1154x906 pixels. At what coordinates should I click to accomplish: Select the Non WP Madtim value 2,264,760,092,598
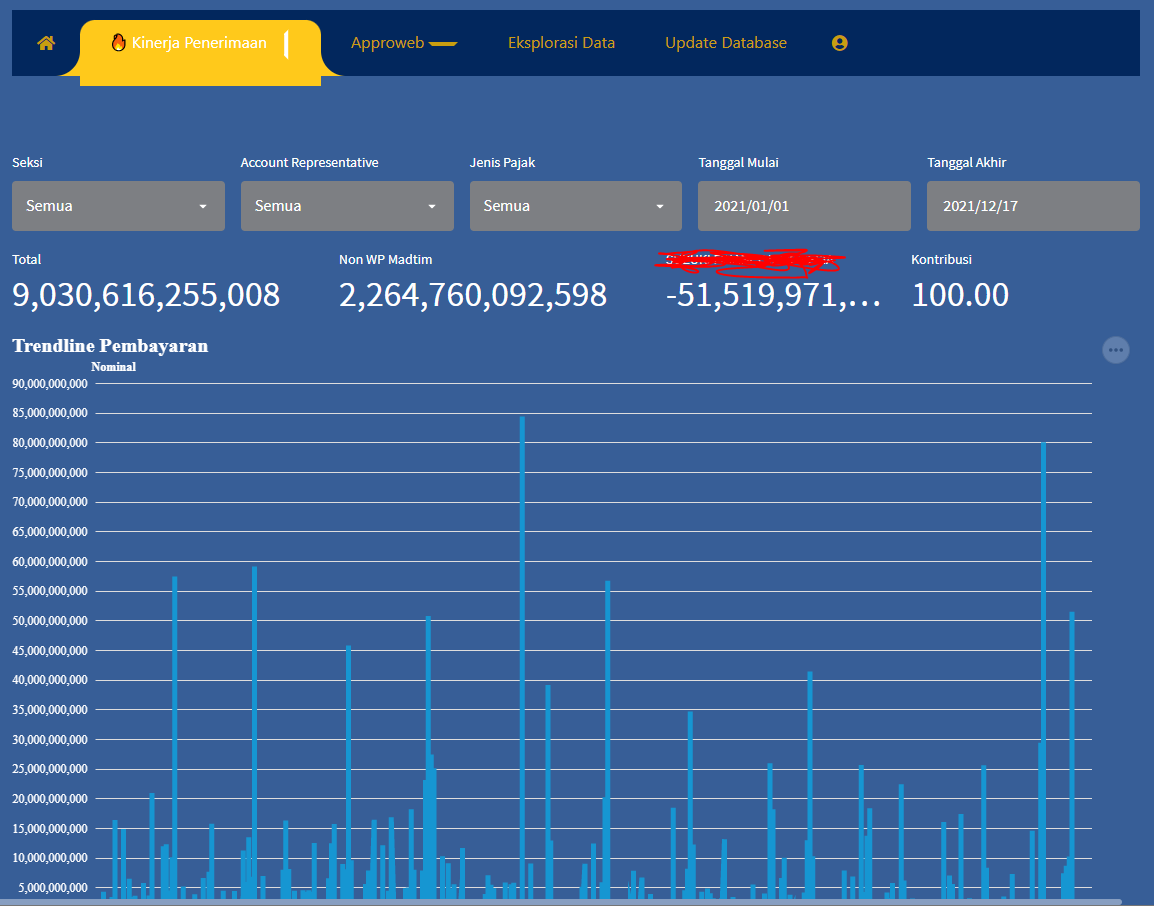coord(473,295)
